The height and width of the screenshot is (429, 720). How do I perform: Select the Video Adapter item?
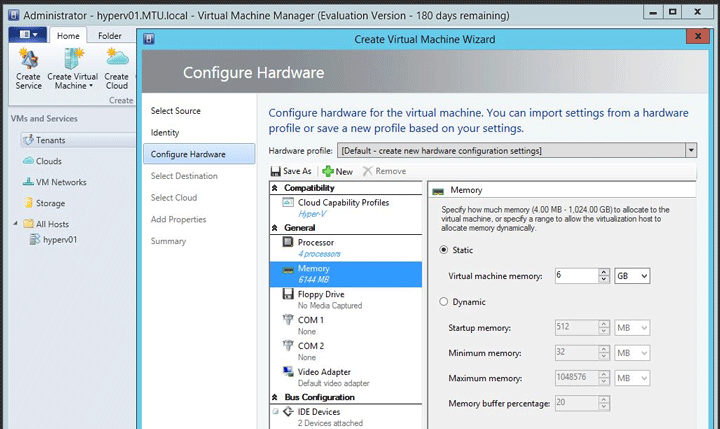point(324,372)
